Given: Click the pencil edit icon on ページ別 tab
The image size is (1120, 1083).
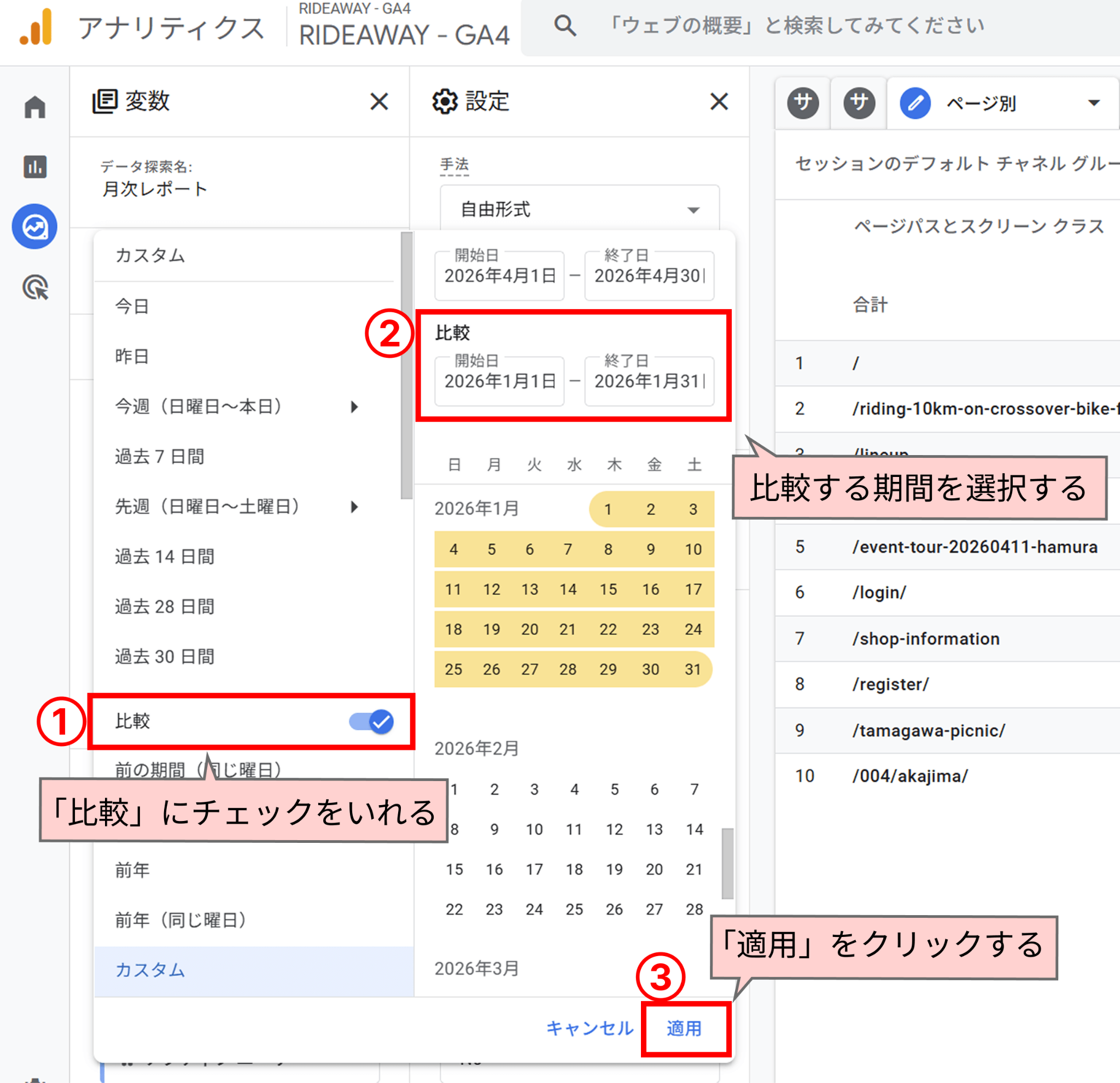Looking at the screenshot, I should [x=915, y=103].
